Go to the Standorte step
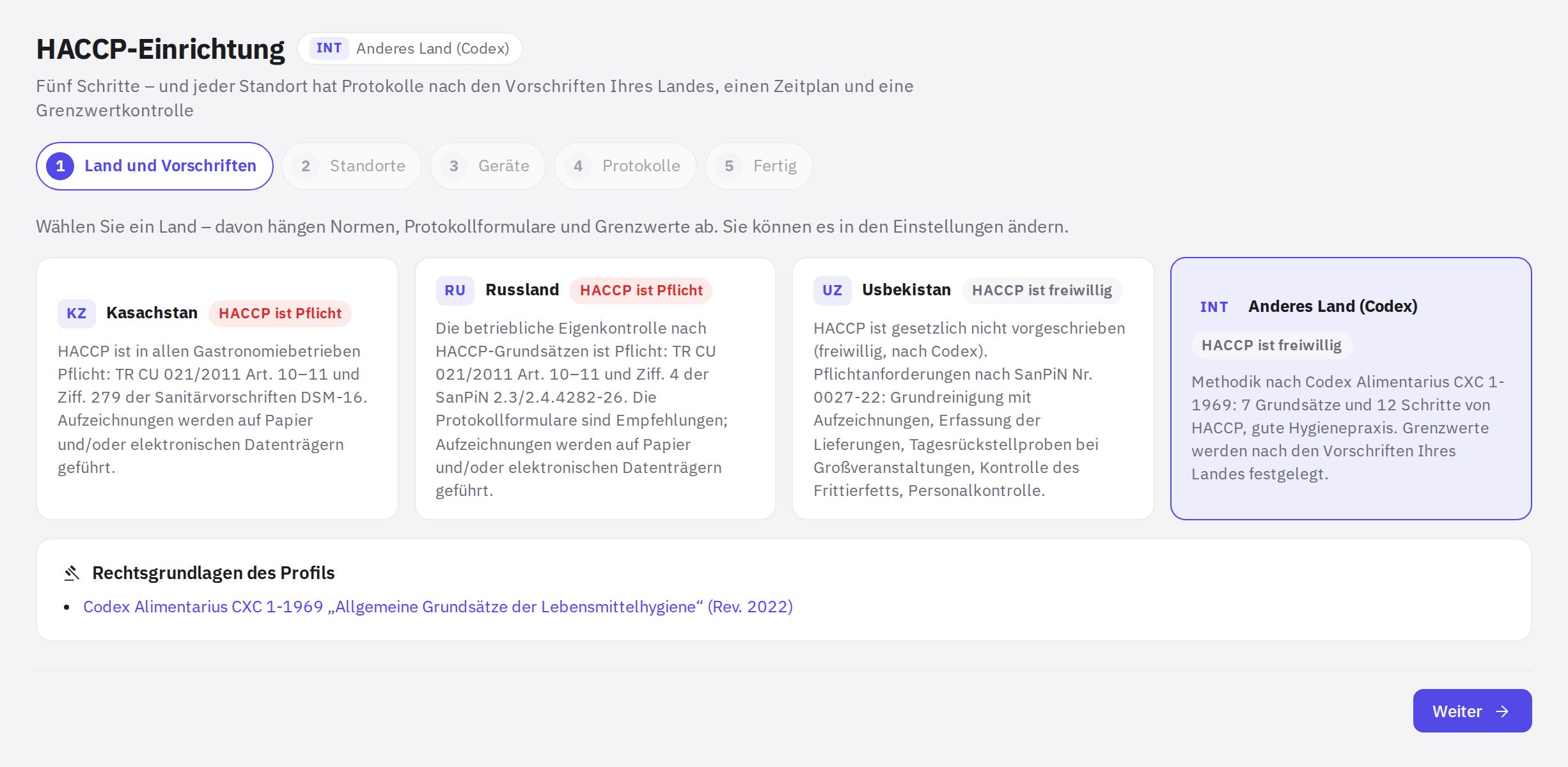 click(352, 166)
